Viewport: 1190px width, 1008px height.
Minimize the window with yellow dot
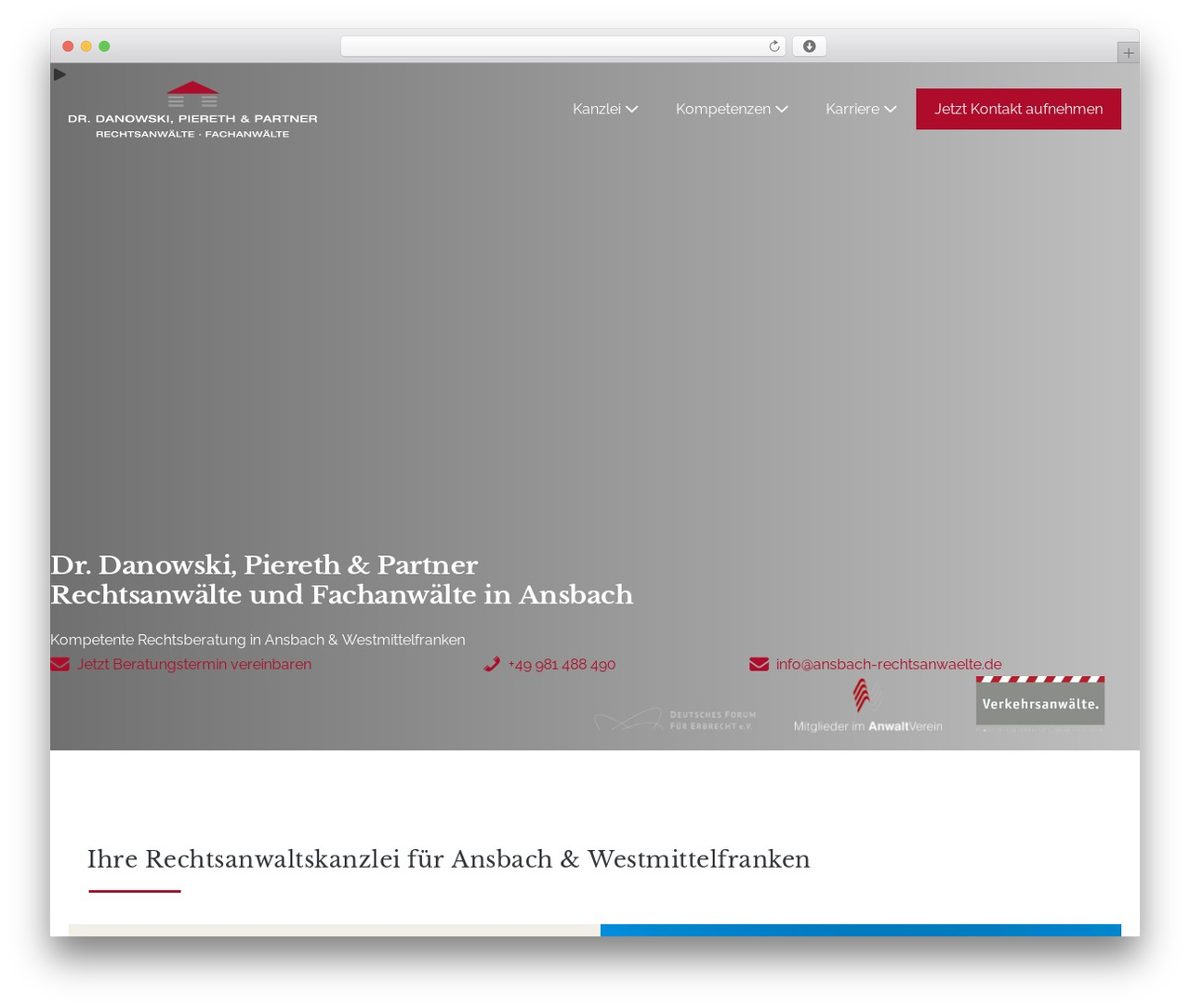coord(86,46)
